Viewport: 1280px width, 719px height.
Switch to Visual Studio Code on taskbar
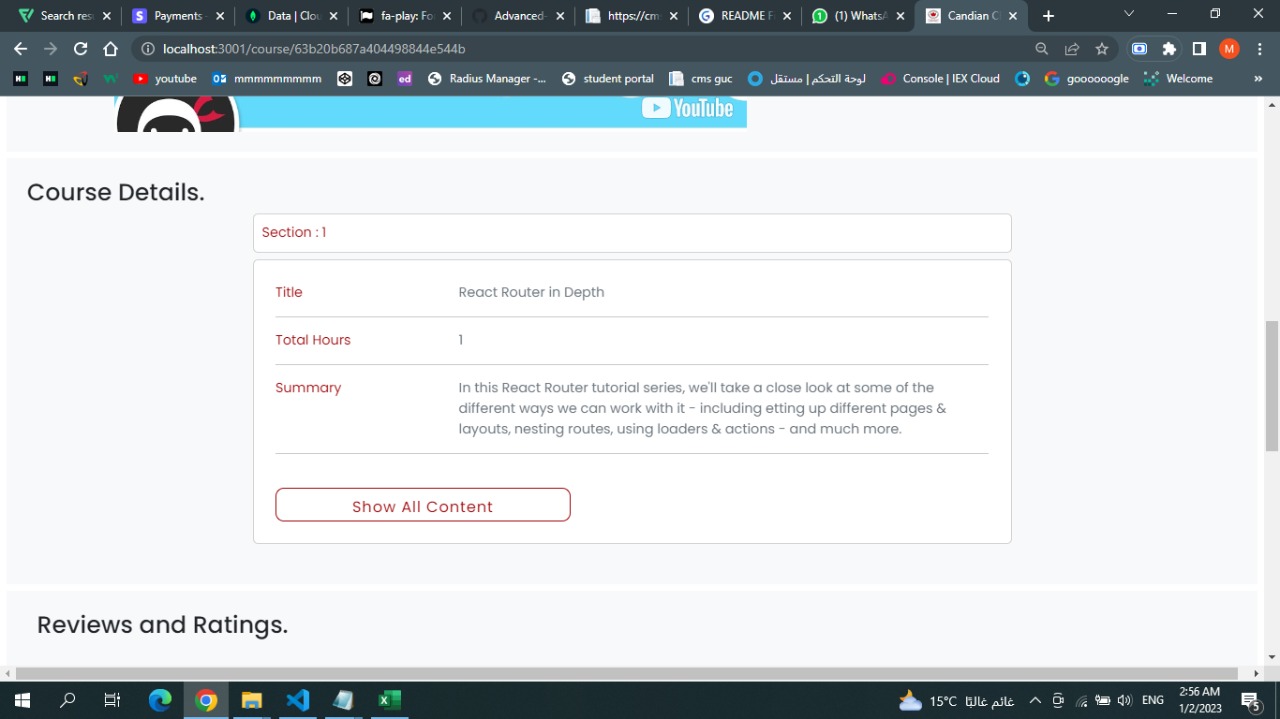[297, 700]
